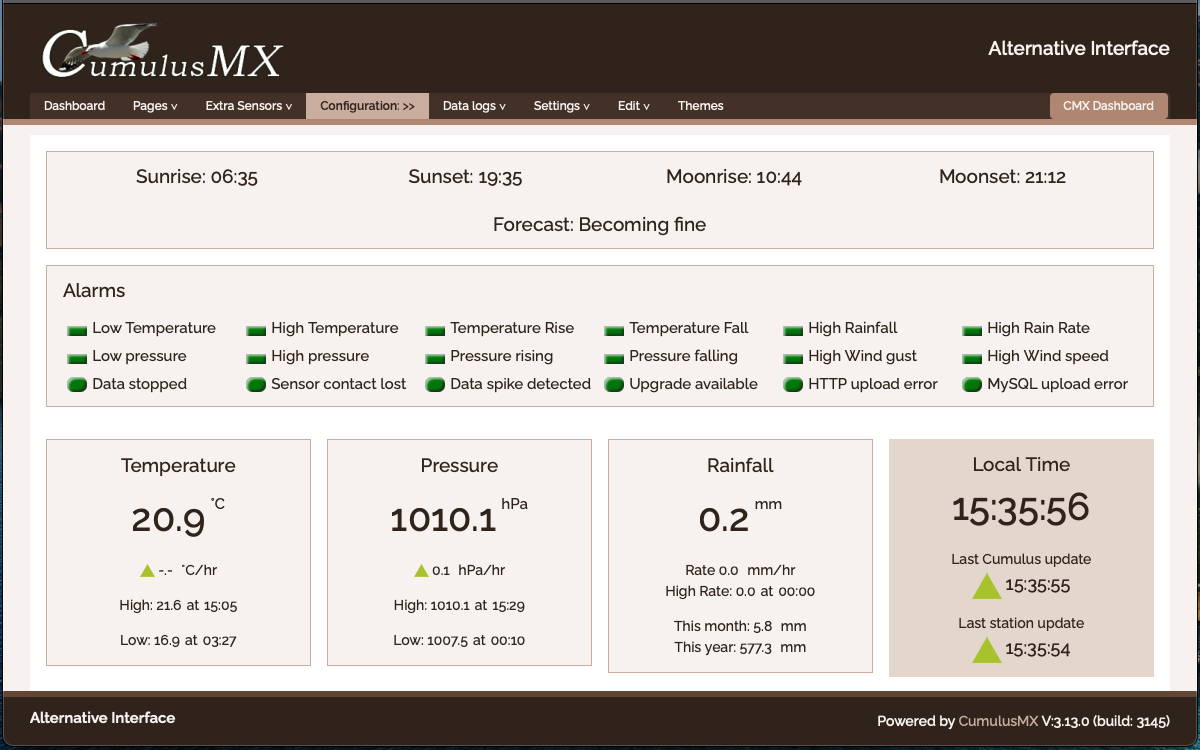This screenshot has width=1200, height=750.
Task: Click the Data stopped alarm indicator
Action: coord(77,385)
